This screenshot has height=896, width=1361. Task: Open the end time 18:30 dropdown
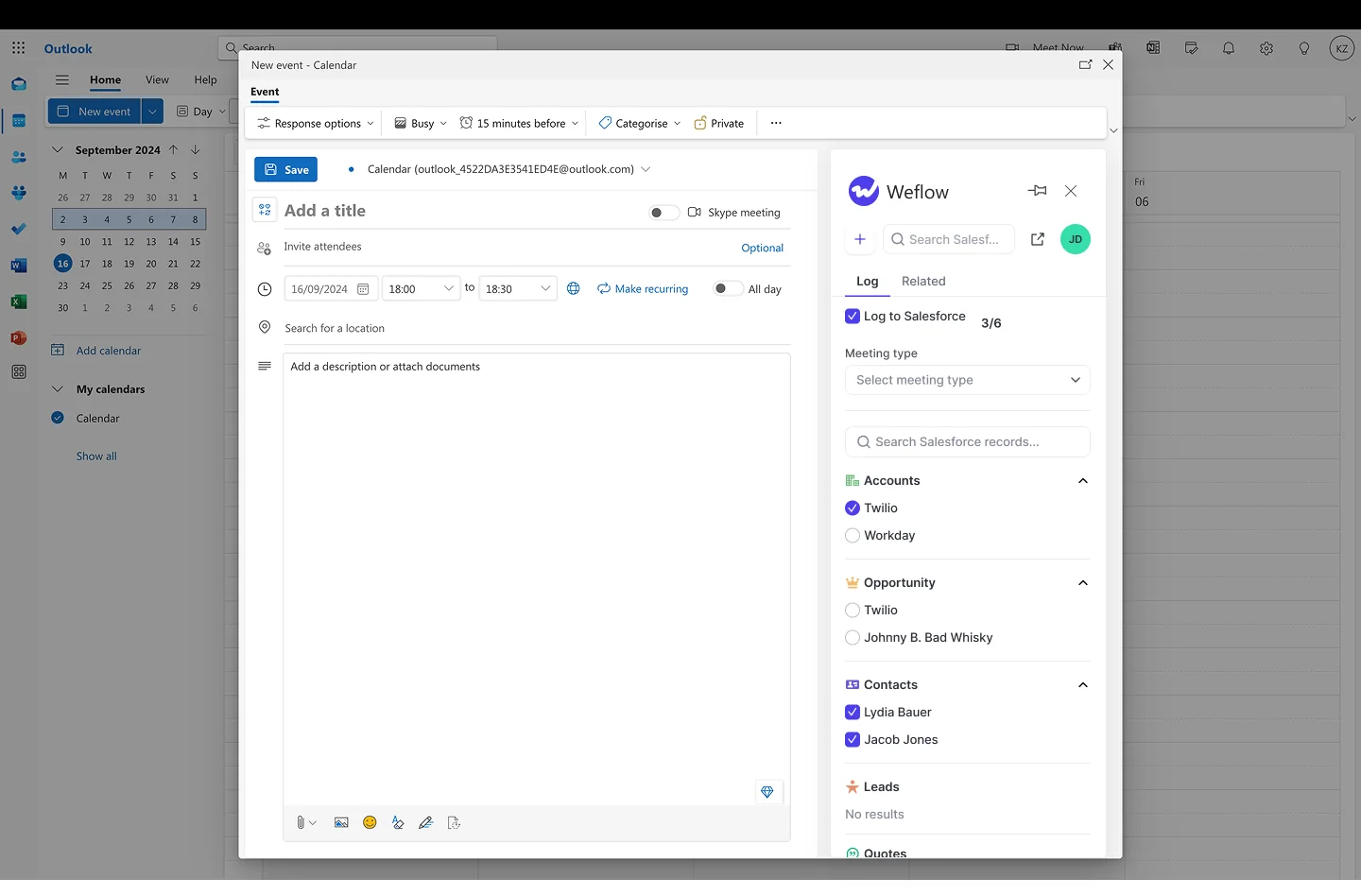[x=518, y=288]
